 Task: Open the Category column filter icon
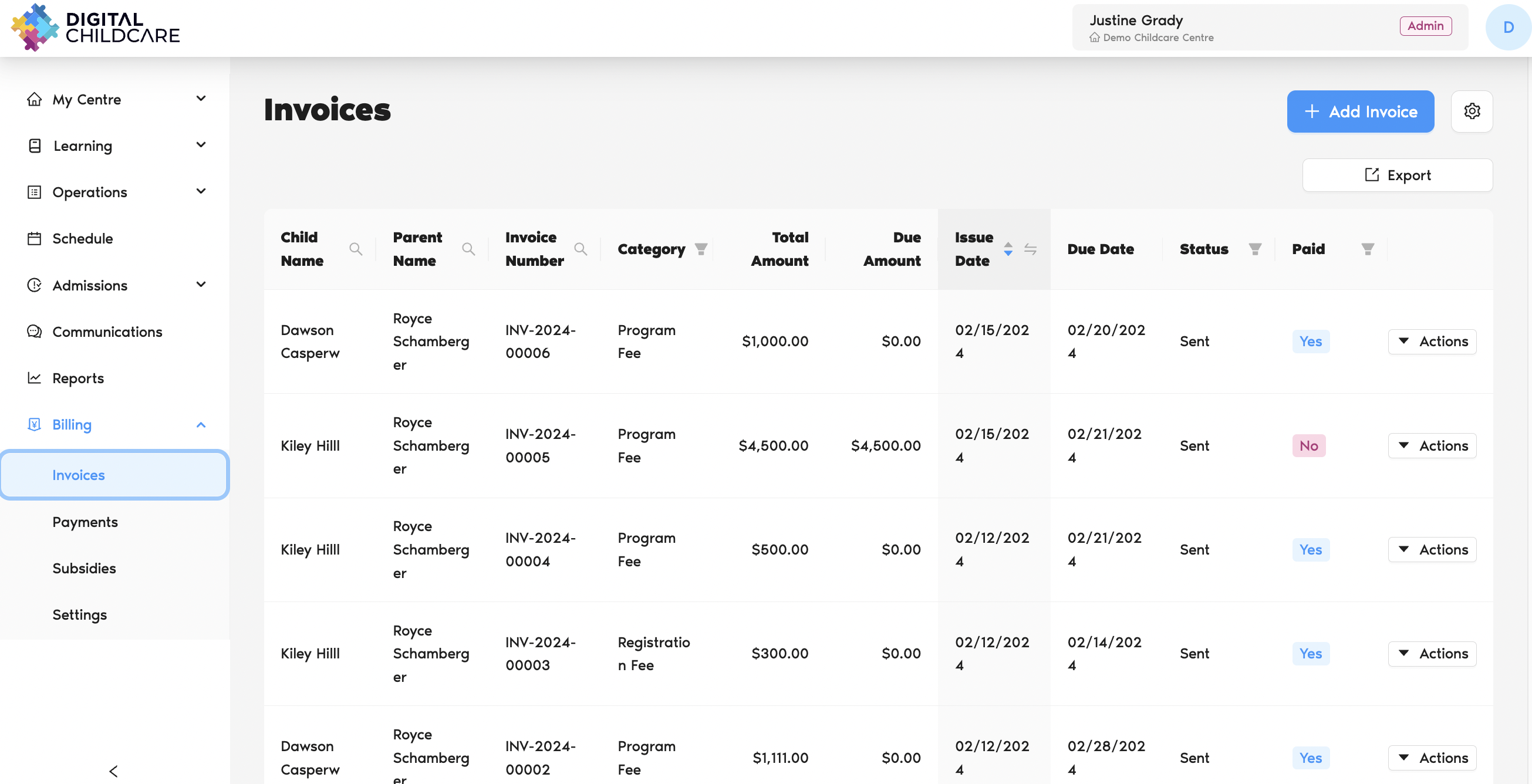click(701, 249)
